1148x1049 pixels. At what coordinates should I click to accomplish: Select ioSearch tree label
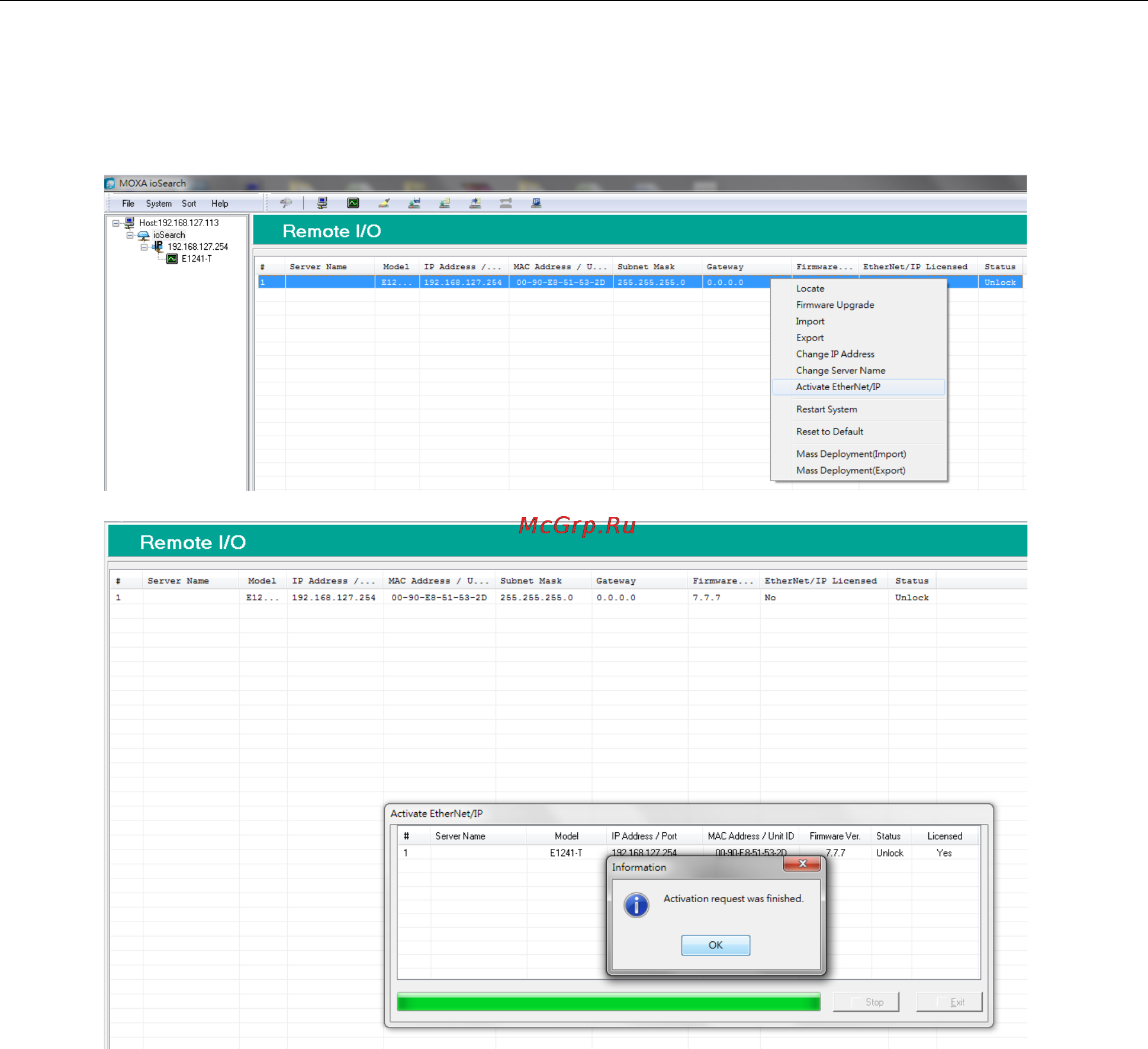pyautogui.click(x=169, y=235)
